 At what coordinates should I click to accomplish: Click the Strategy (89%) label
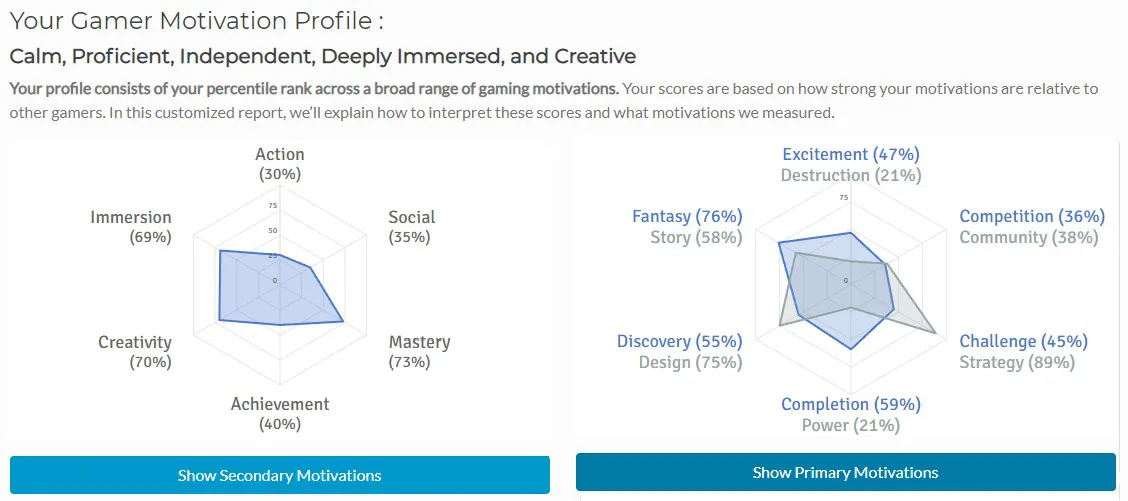tap(1017, 362)
